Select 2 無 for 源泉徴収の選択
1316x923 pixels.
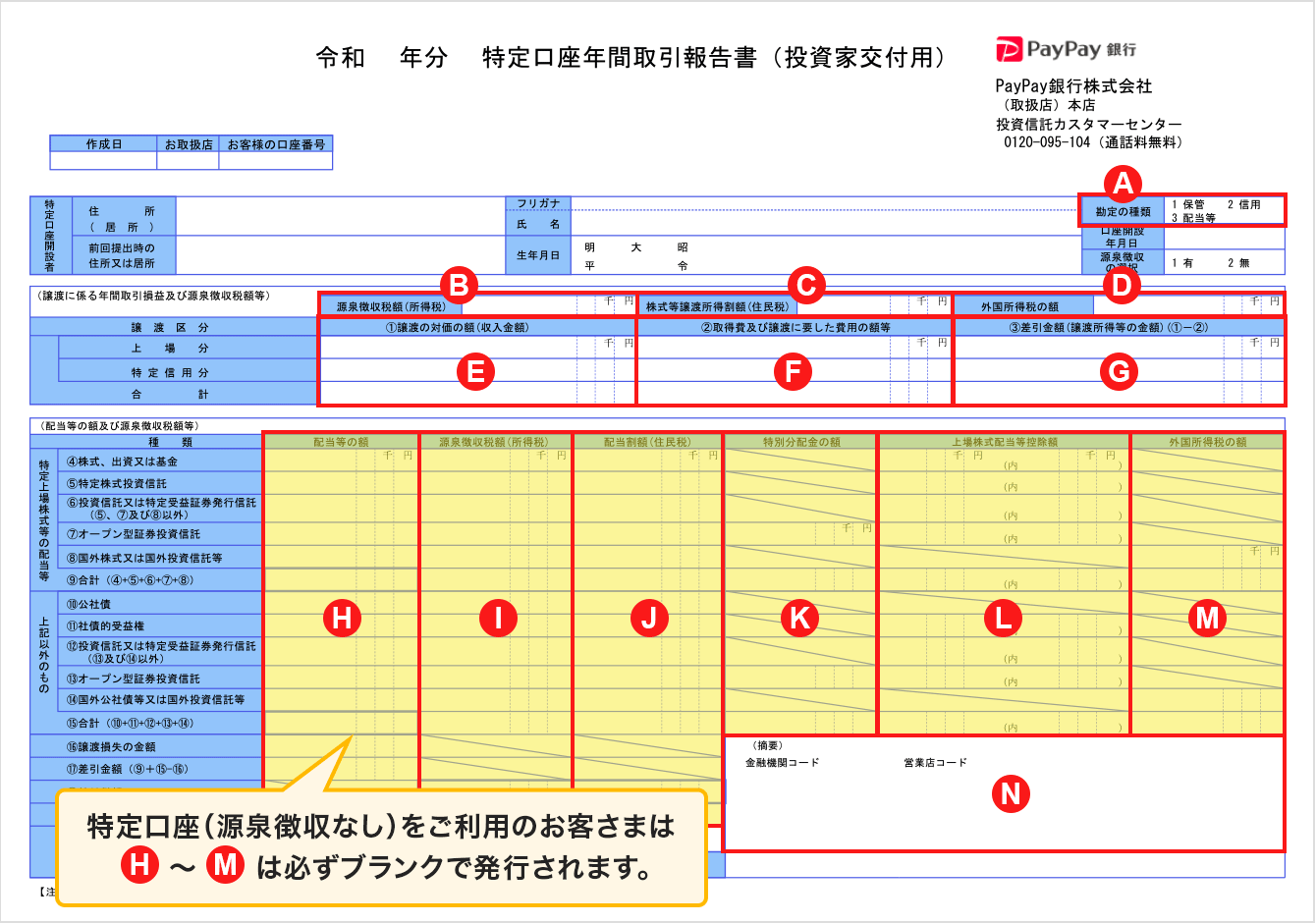(x=1238, y=263)
